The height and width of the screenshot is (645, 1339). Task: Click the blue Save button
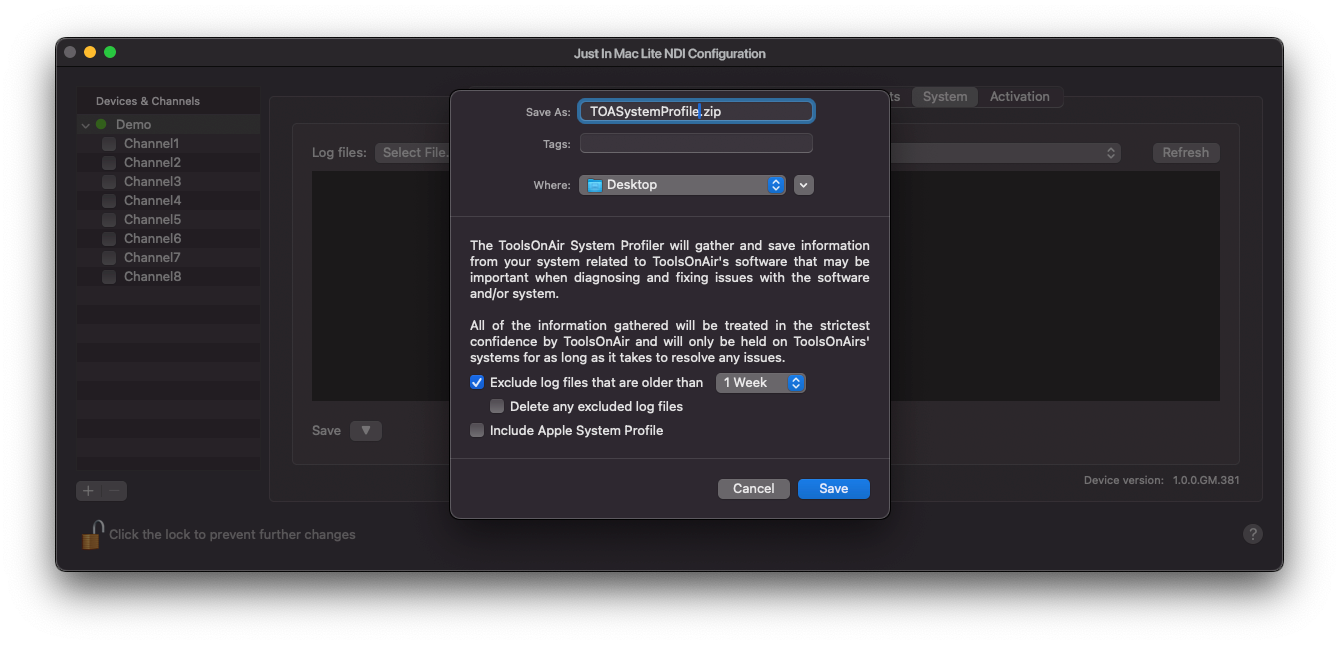[834, 489]
